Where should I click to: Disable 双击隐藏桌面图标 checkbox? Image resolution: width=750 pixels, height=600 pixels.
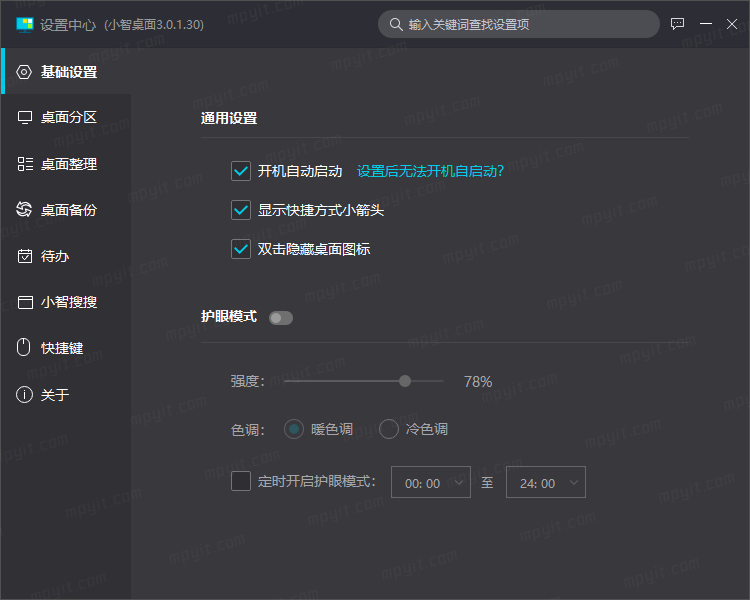(241, 249)
